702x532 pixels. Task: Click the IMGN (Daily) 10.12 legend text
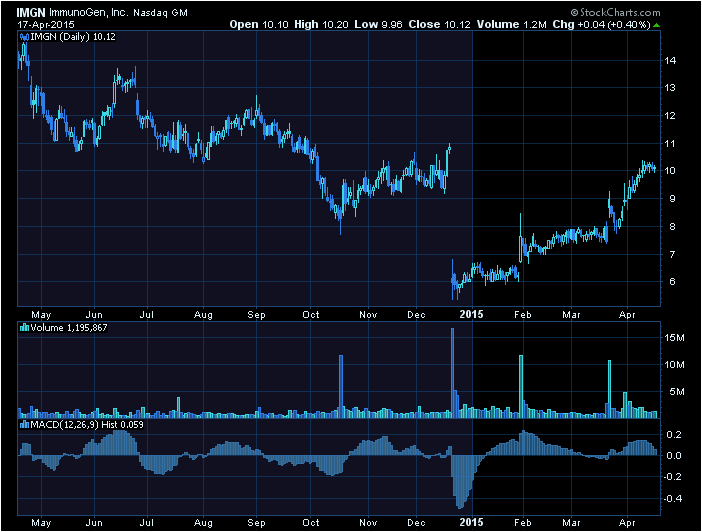73,37
